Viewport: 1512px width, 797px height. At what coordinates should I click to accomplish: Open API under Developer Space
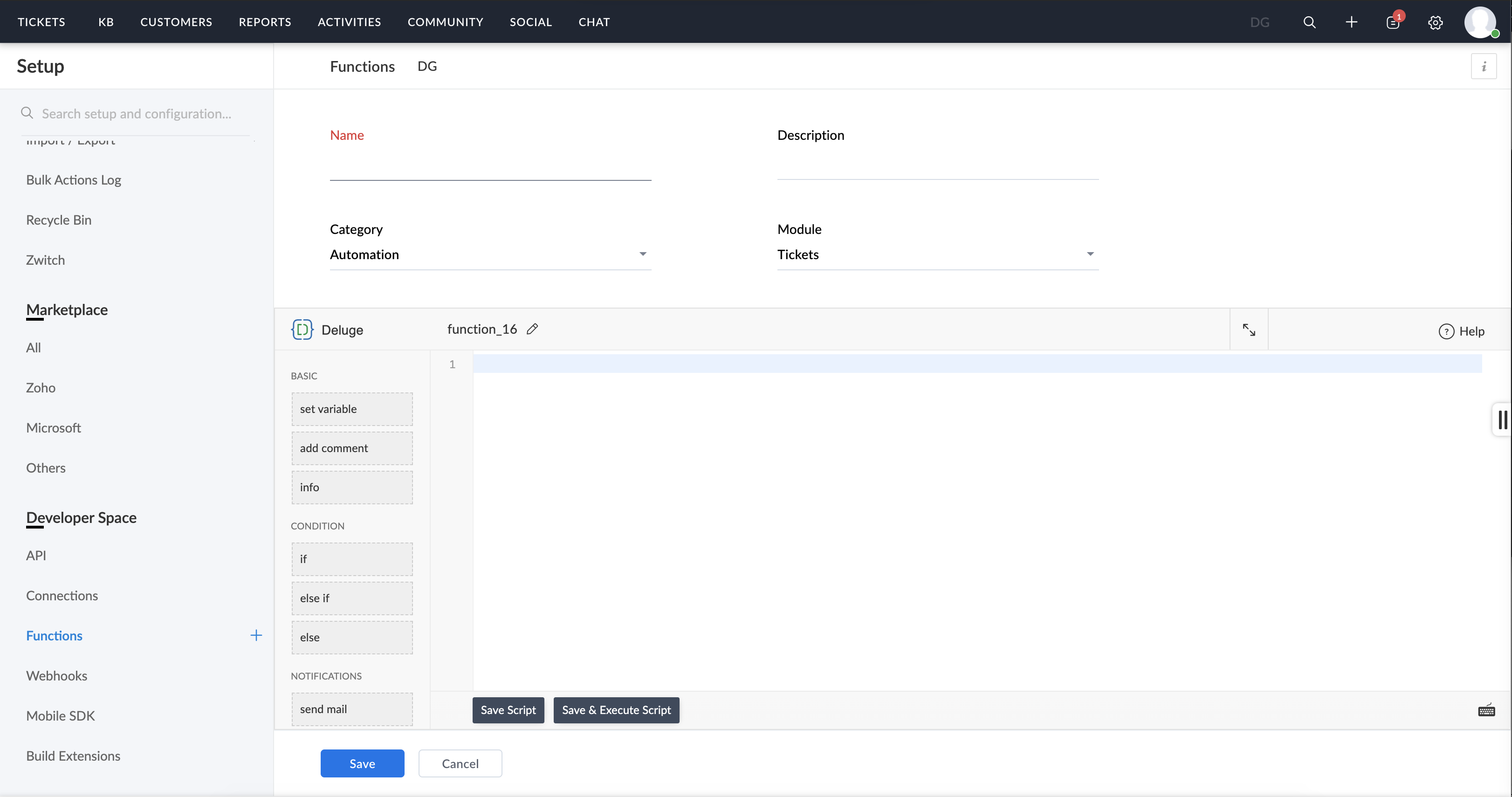click(x=36, y=555)
